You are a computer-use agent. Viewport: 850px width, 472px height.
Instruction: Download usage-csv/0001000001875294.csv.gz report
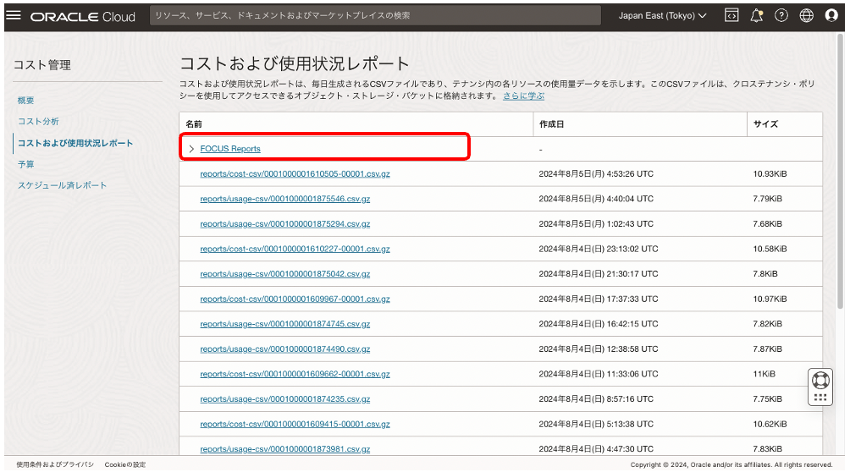[x=285, y=224]
